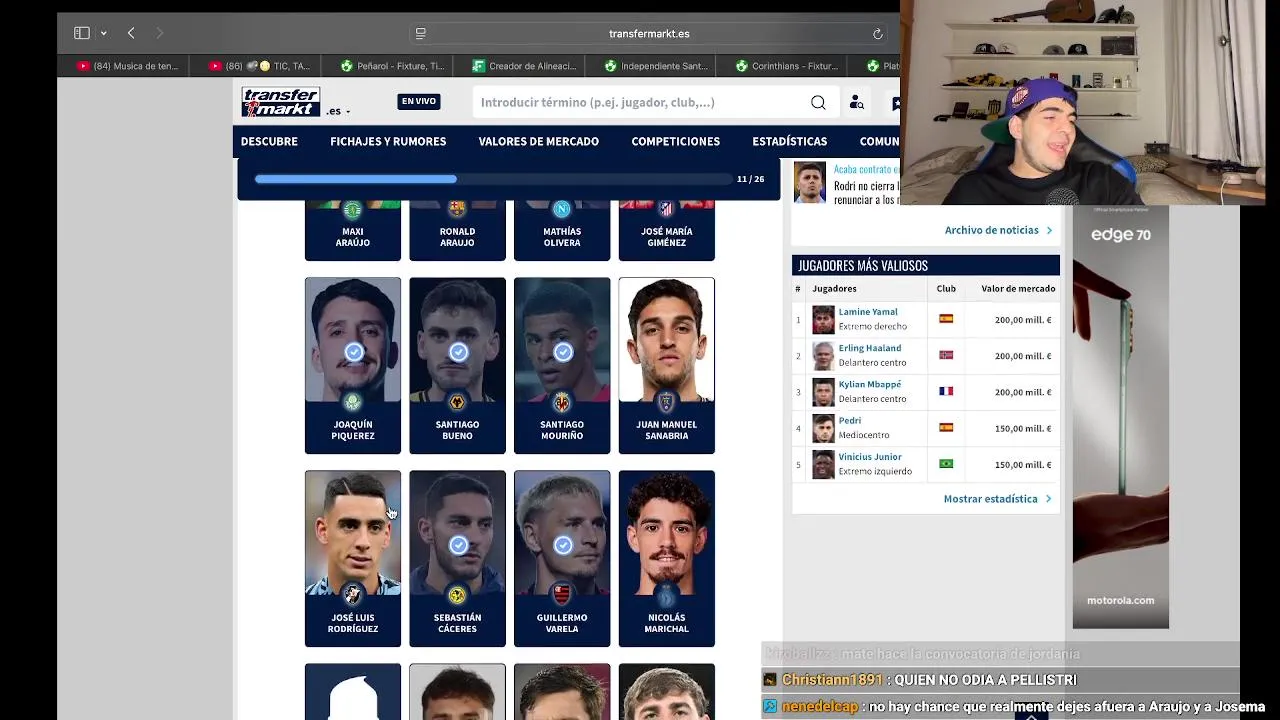Click Santiago Mouriño's Villarreal club badge
Viewport: 1280px width, 720px height.
562,402
